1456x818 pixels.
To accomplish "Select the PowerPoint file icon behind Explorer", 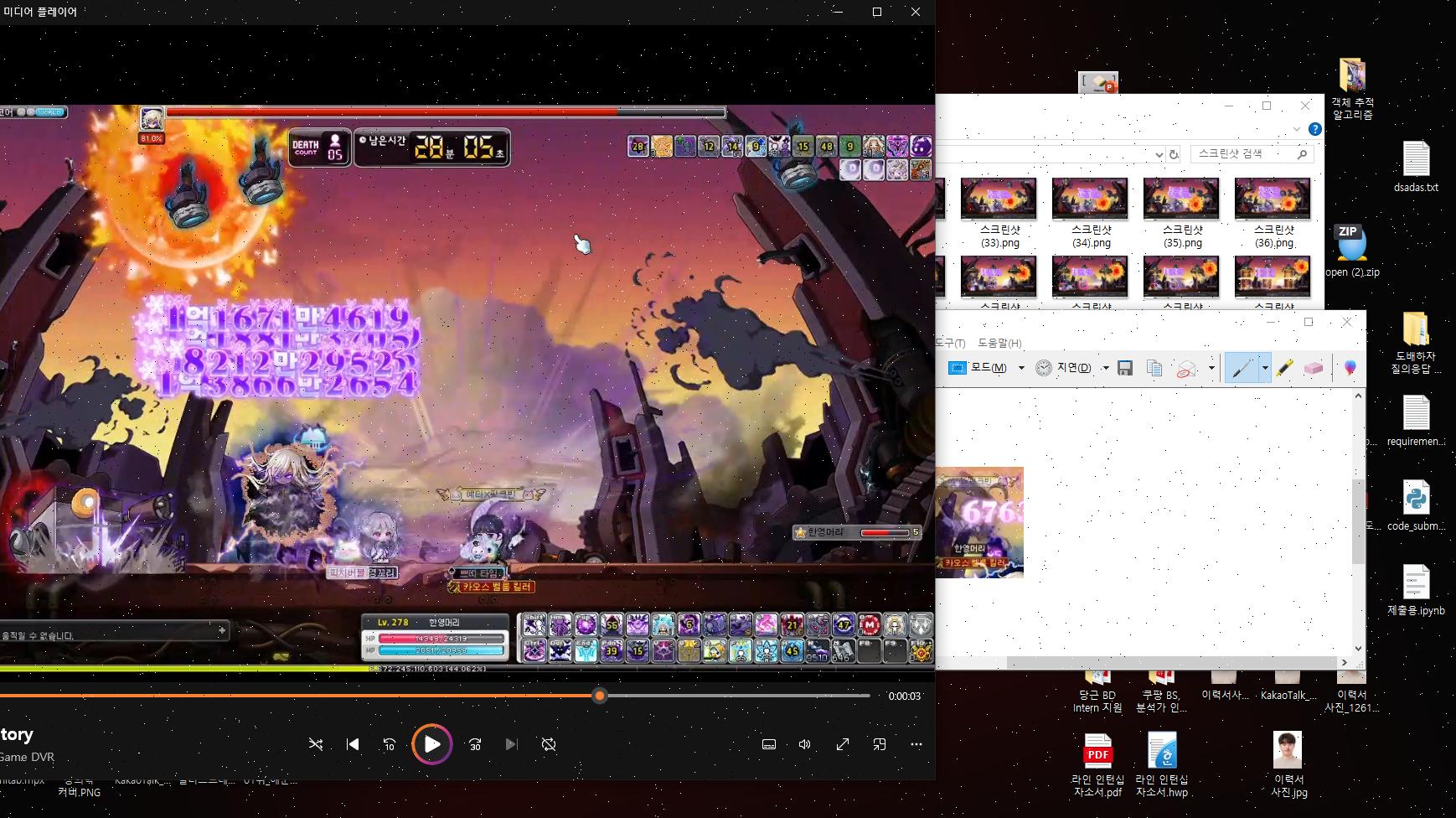I will point(1098,82).
